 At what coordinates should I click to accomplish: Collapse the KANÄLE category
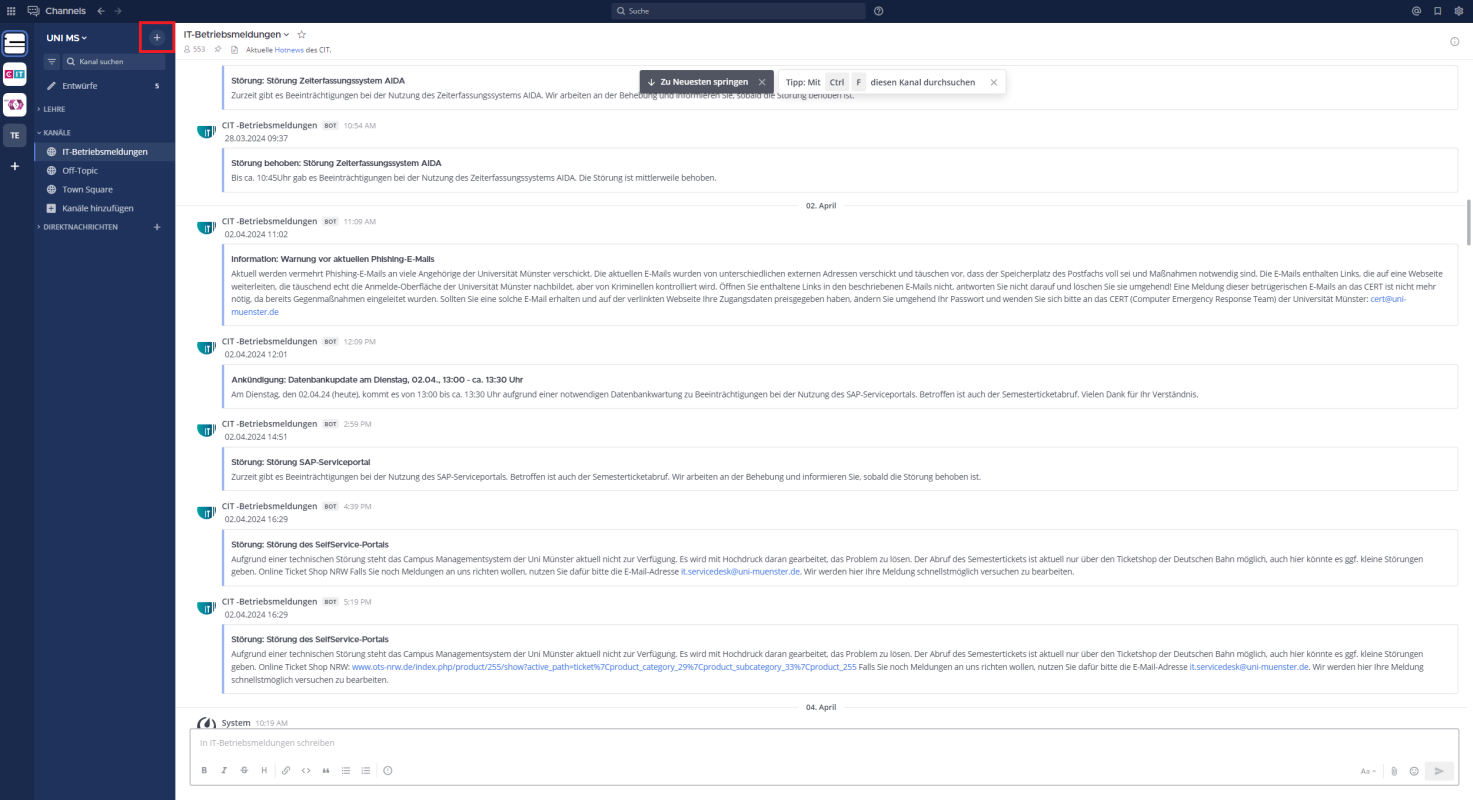(x=54, y=132)
